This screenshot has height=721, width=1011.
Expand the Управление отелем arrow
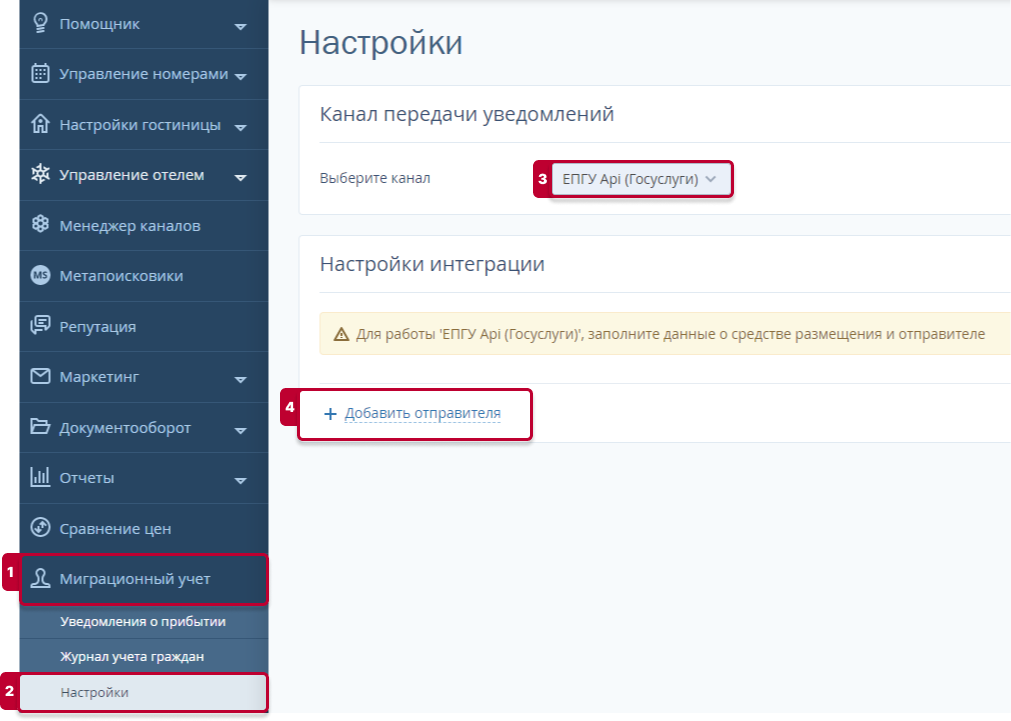[x=240, y=178]
